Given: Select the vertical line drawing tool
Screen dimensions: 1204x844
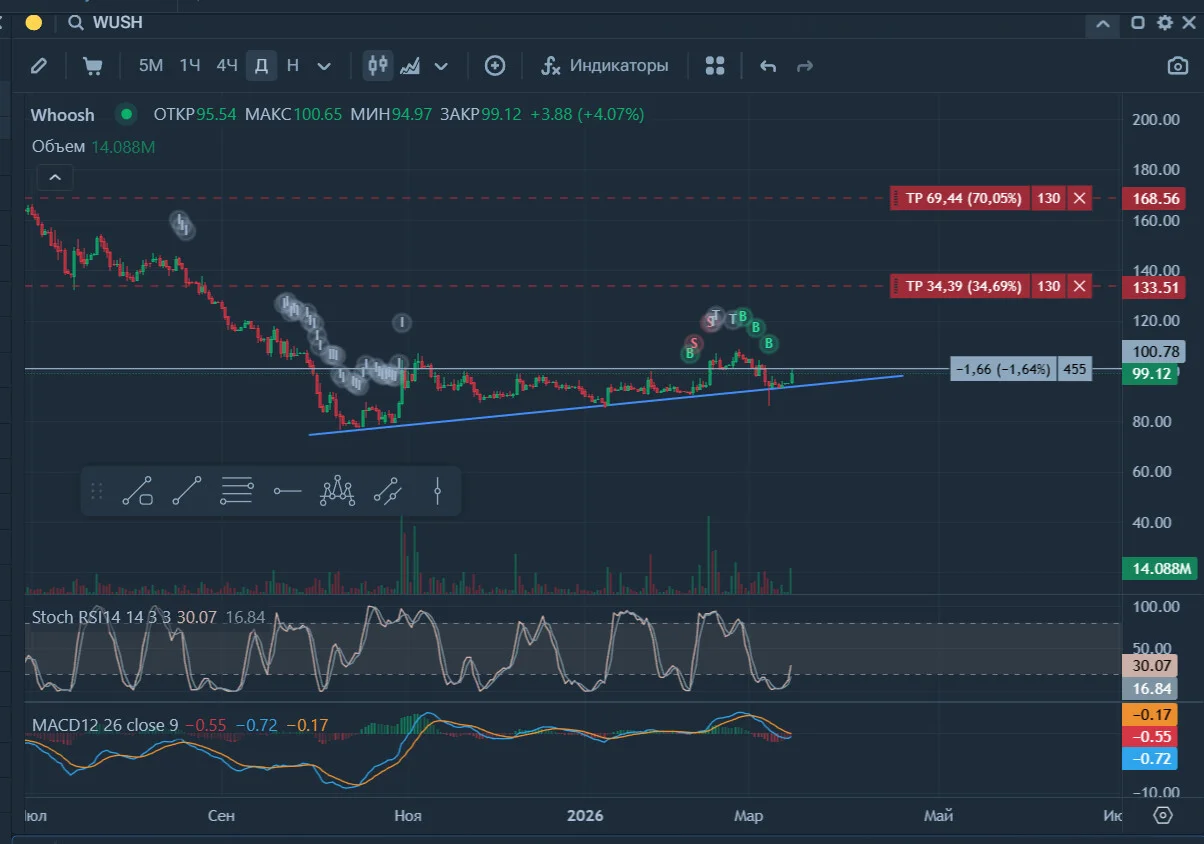Looking at the screenshot, I should (x=438, y=491).
